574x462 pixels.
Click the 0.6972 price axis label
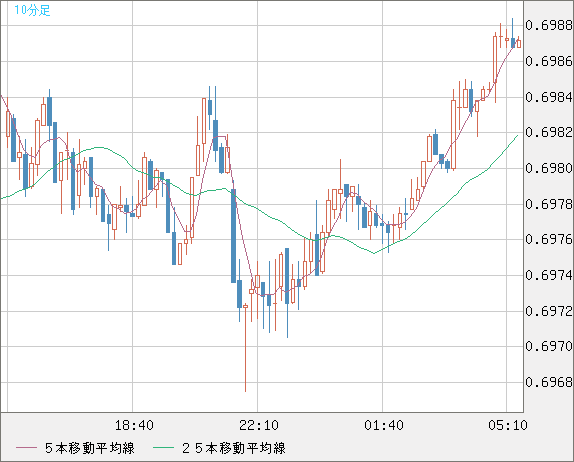pyautogui.click(x=549, y=311)
